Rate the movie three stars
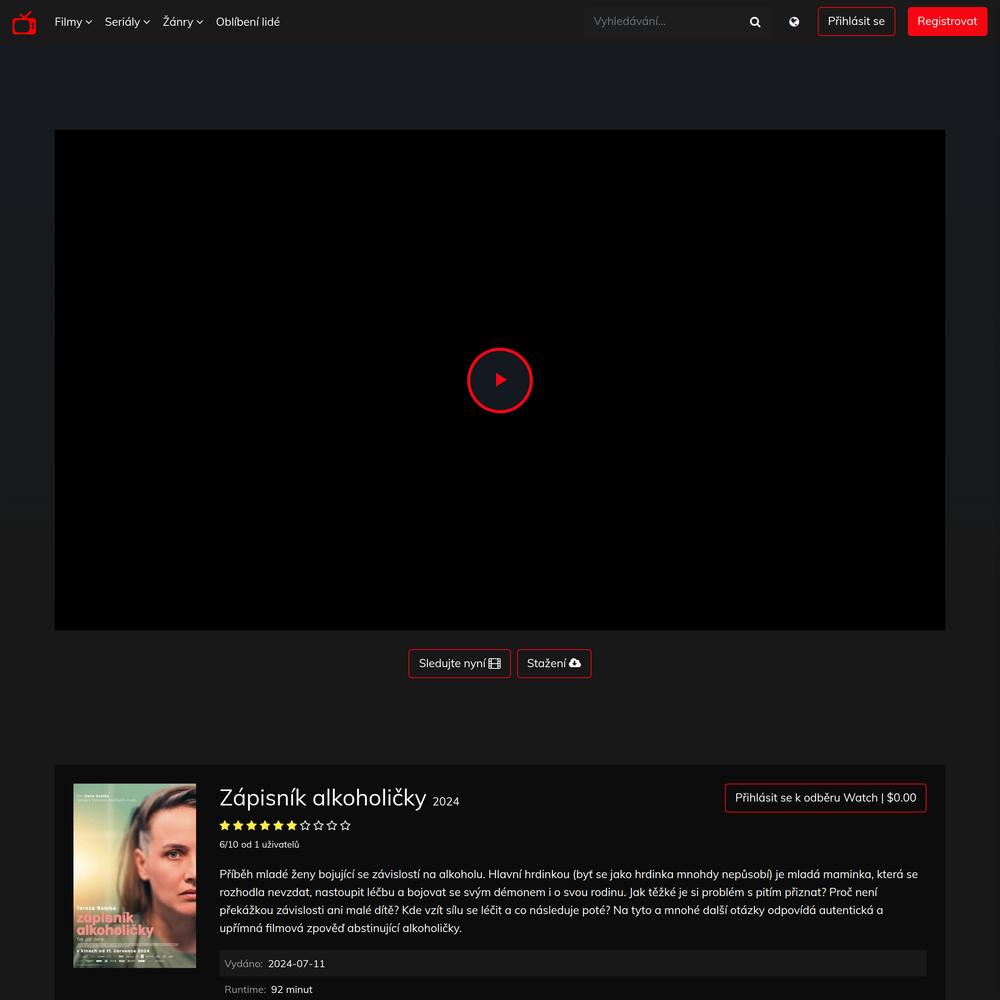 click(x=251, y=825)
